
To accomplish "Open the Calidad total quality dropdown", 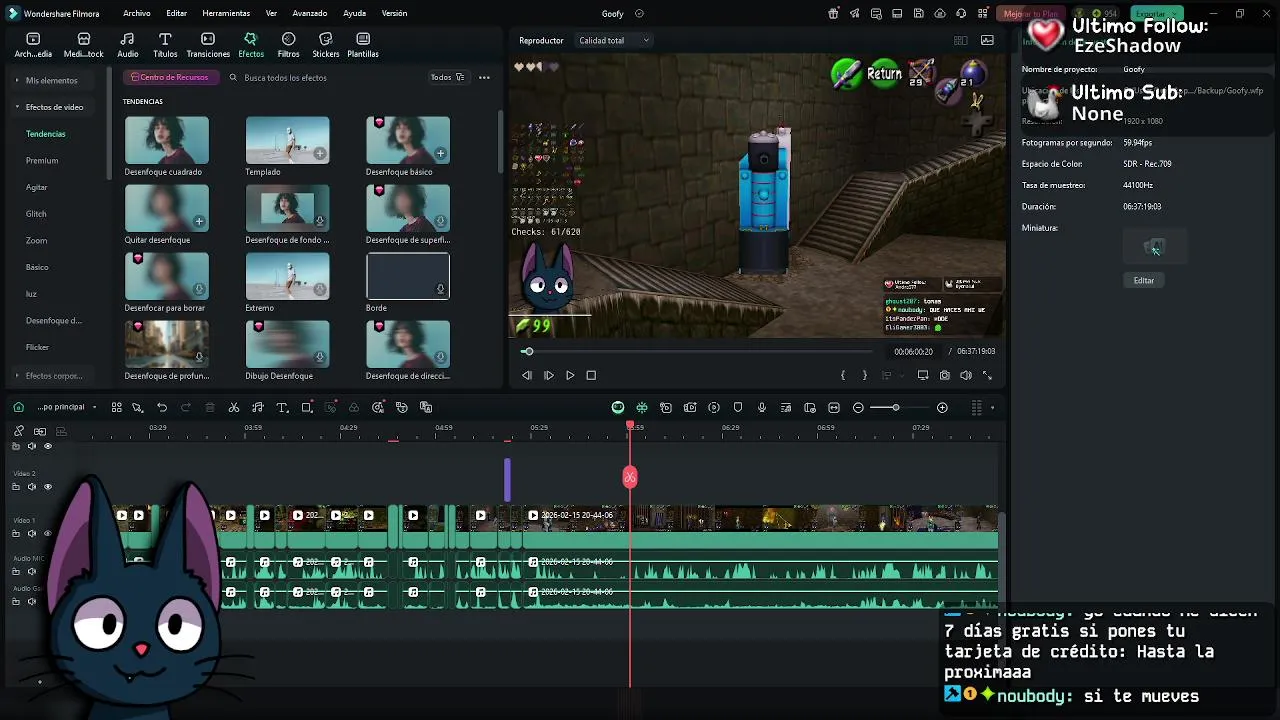I will coord(613,40).
